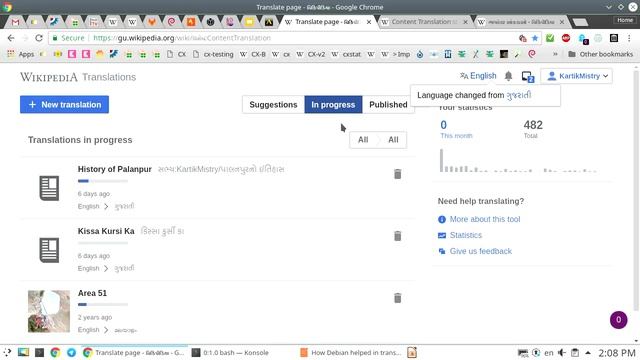The height and width of the screenshot is (360, 640).
Task: Open Telegram from the taskbar
Action: [x=71, y=353]
